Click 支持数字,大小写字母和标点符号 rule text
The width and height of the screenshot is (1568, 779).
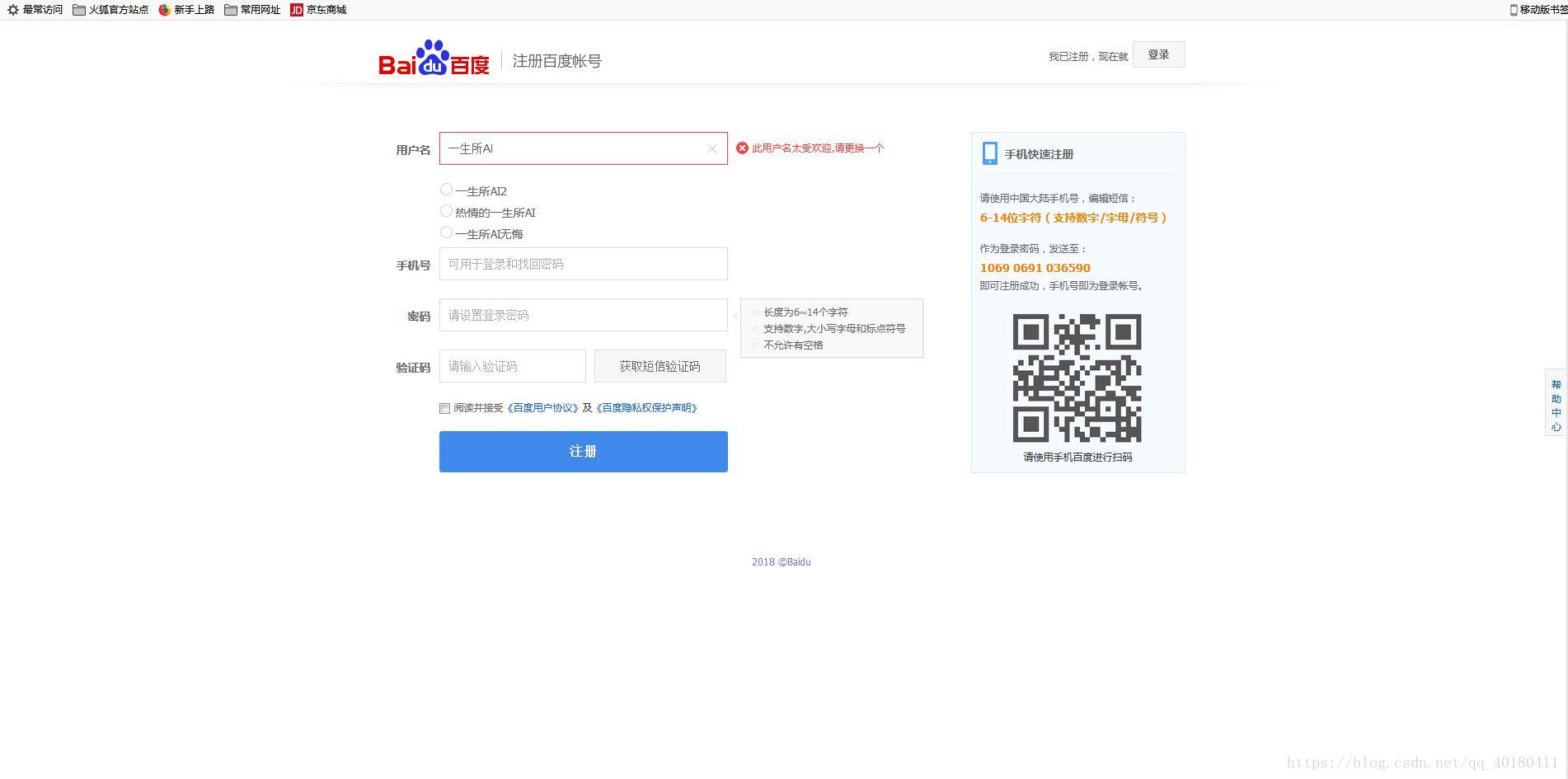click(834, 329)
